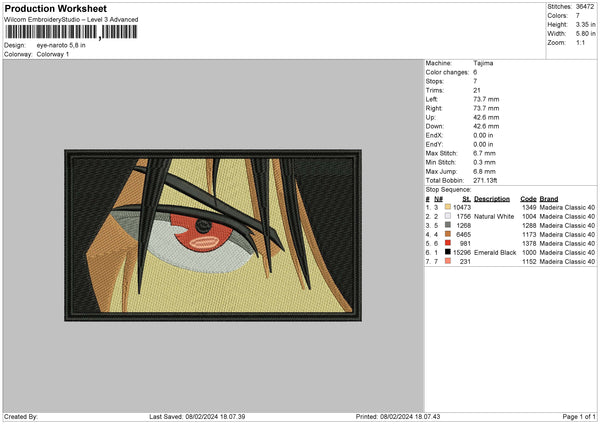Click thread code '1349'
600x424 pixels.
[529, 207]
